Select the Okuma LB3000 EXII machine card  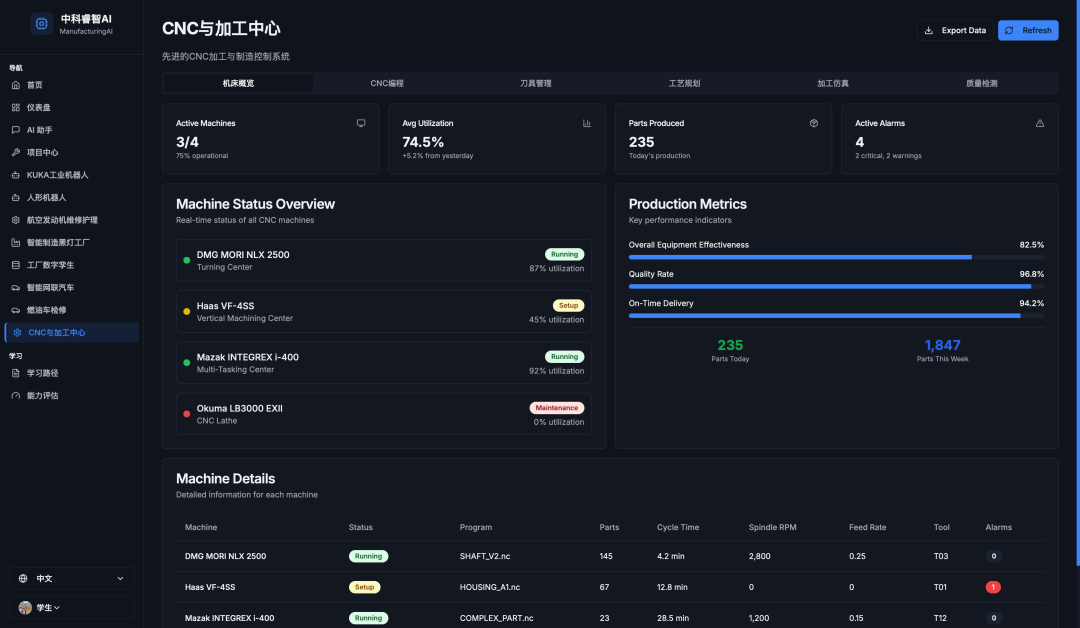click(x=383, y=414)
